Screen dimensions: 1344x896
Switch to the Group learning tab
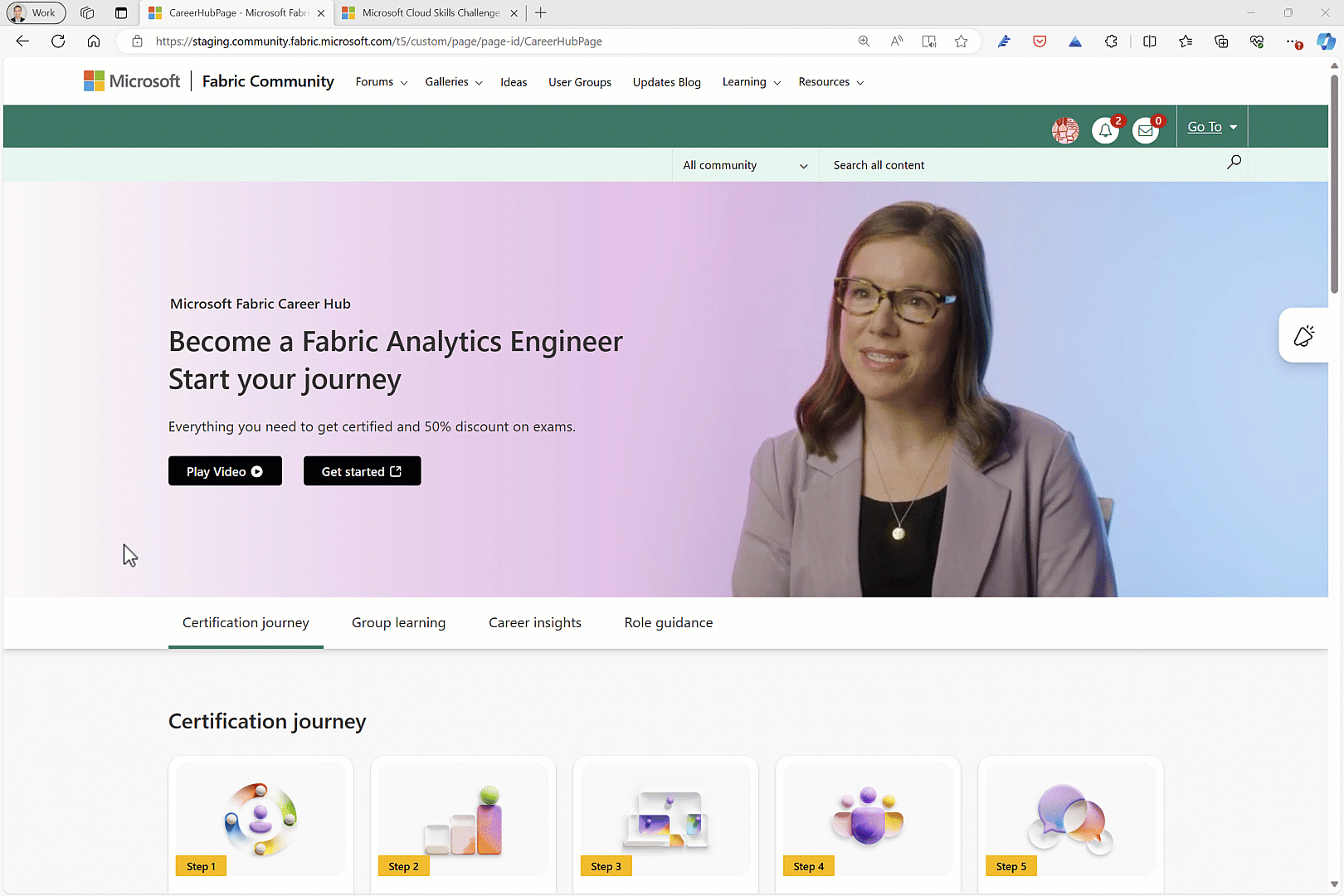(398, 623)
